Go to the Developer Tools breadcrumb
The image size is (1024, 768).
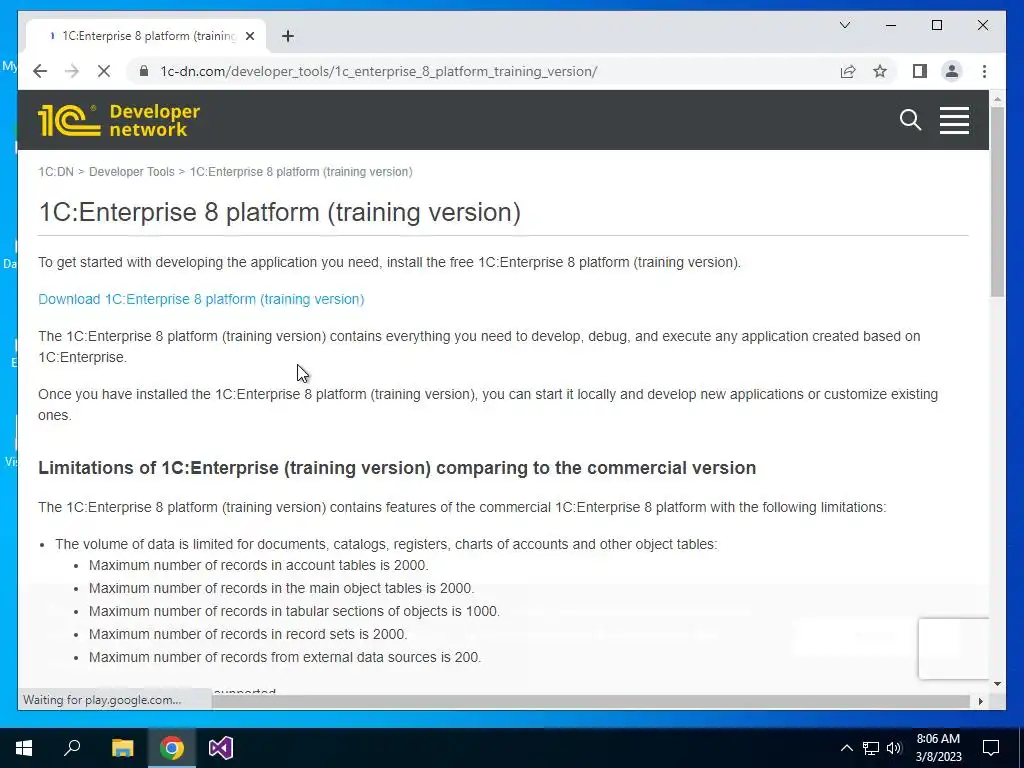pos(131,172)
